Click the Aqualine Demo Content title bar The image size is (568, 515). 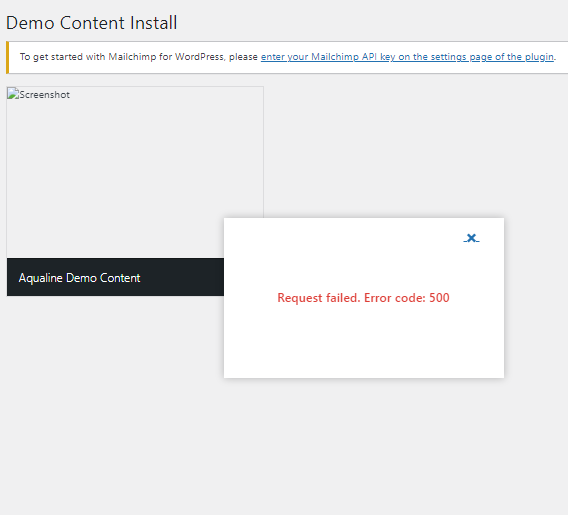115,277
